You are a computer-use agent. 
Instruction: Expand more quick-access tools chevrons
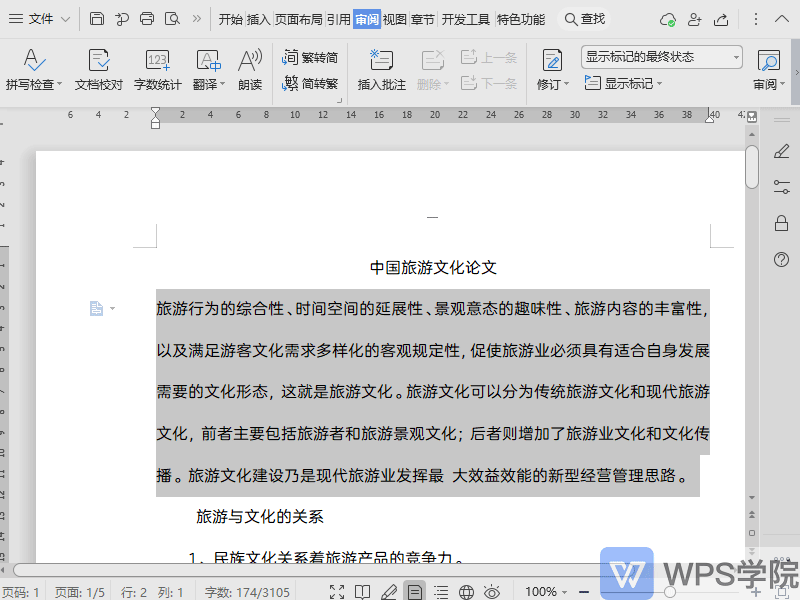[x=196, y=19]
